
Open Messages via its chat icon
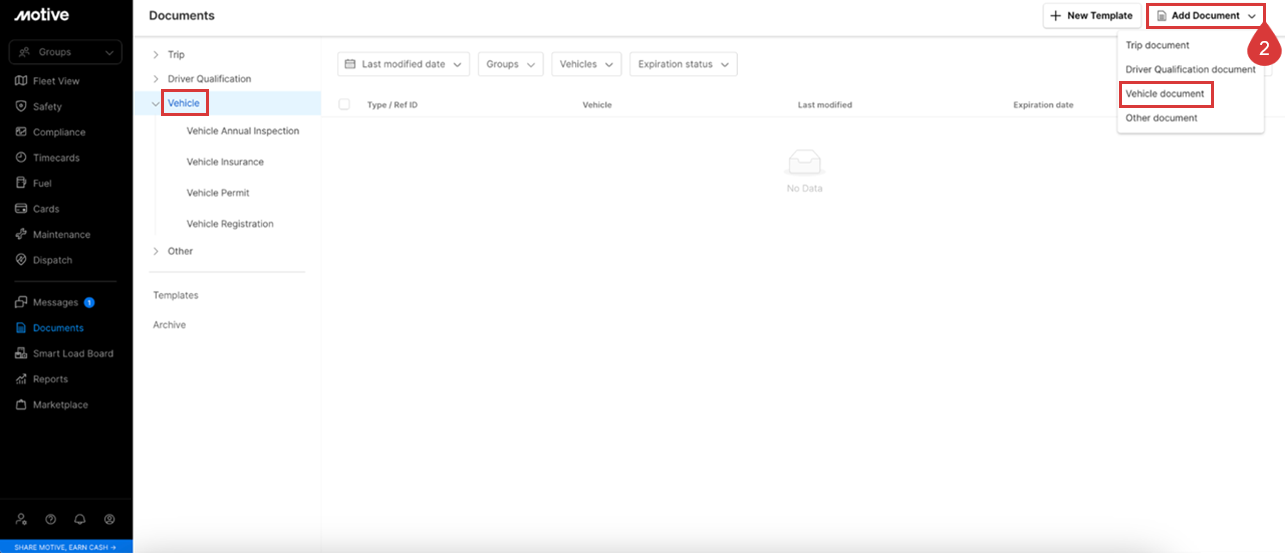[x=22, y=302]
